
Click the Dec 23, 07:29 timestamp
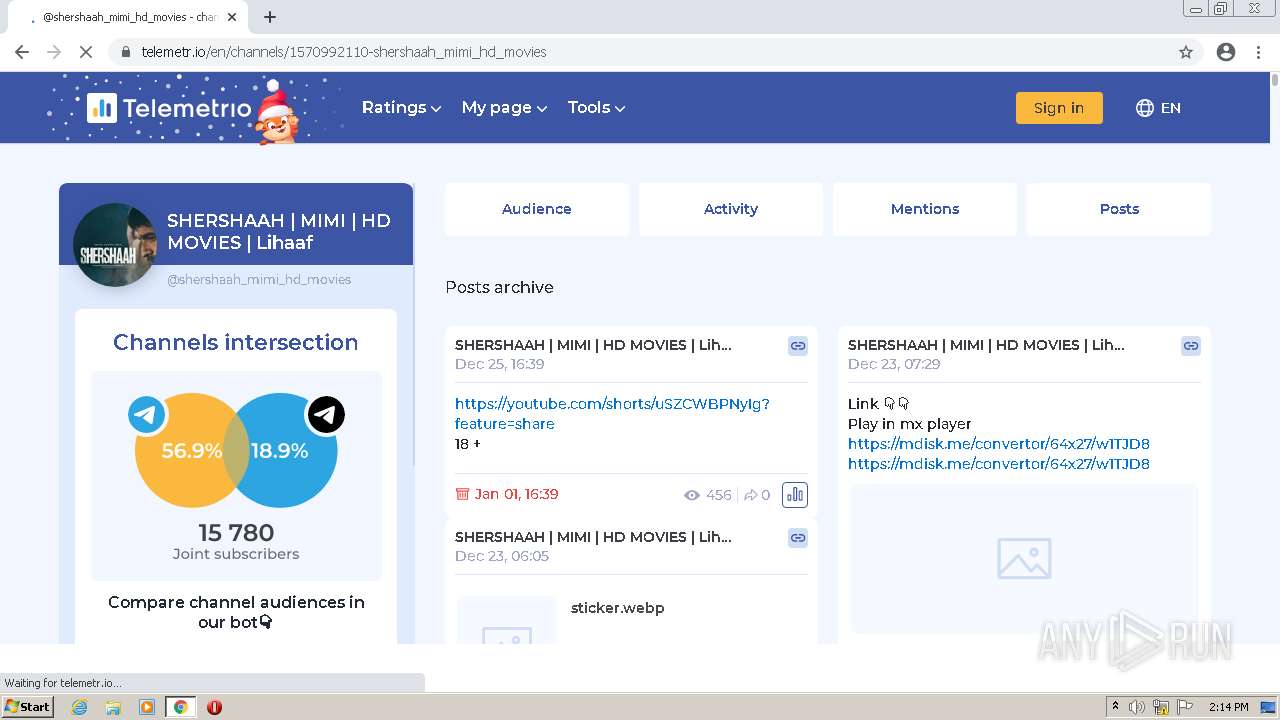[x=894, y=364]
